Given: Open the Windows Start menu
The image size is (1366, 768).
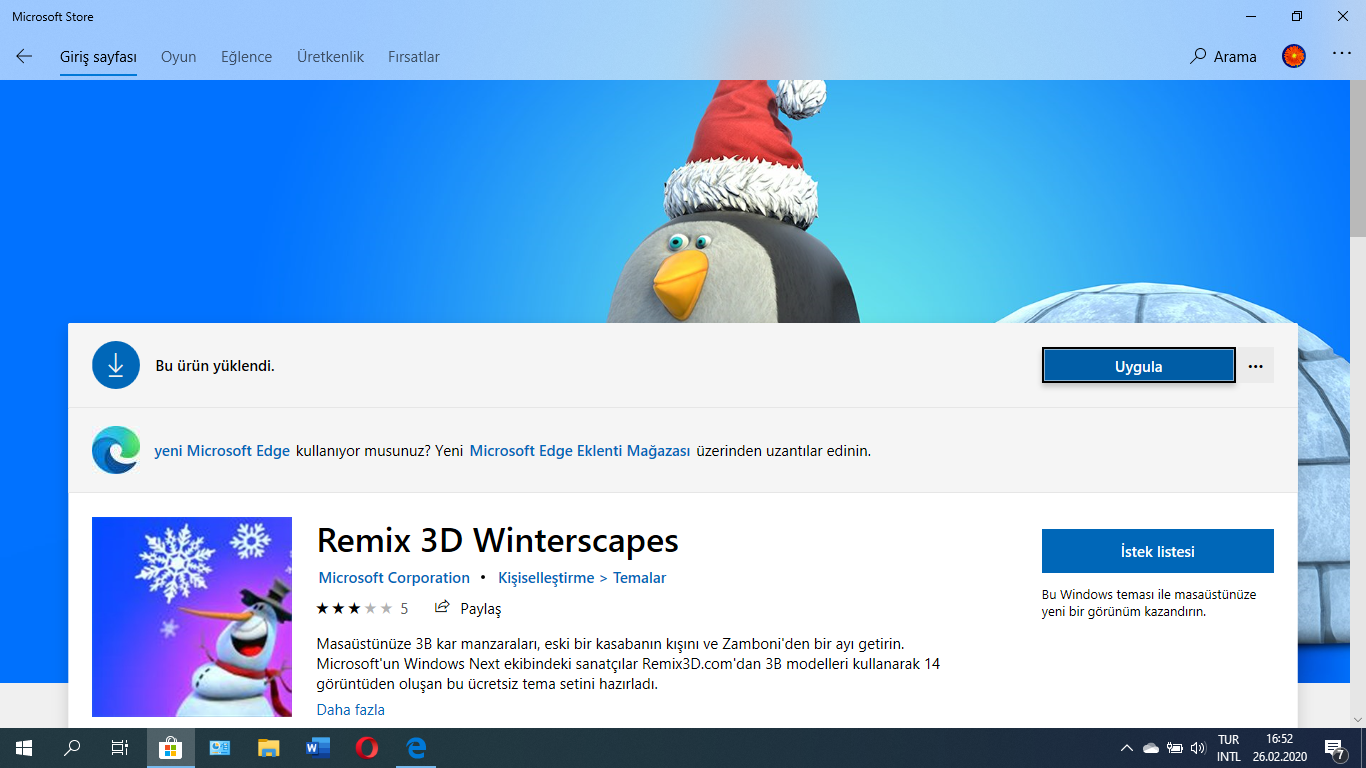Looking at the screenshot, I should (24, 748).
